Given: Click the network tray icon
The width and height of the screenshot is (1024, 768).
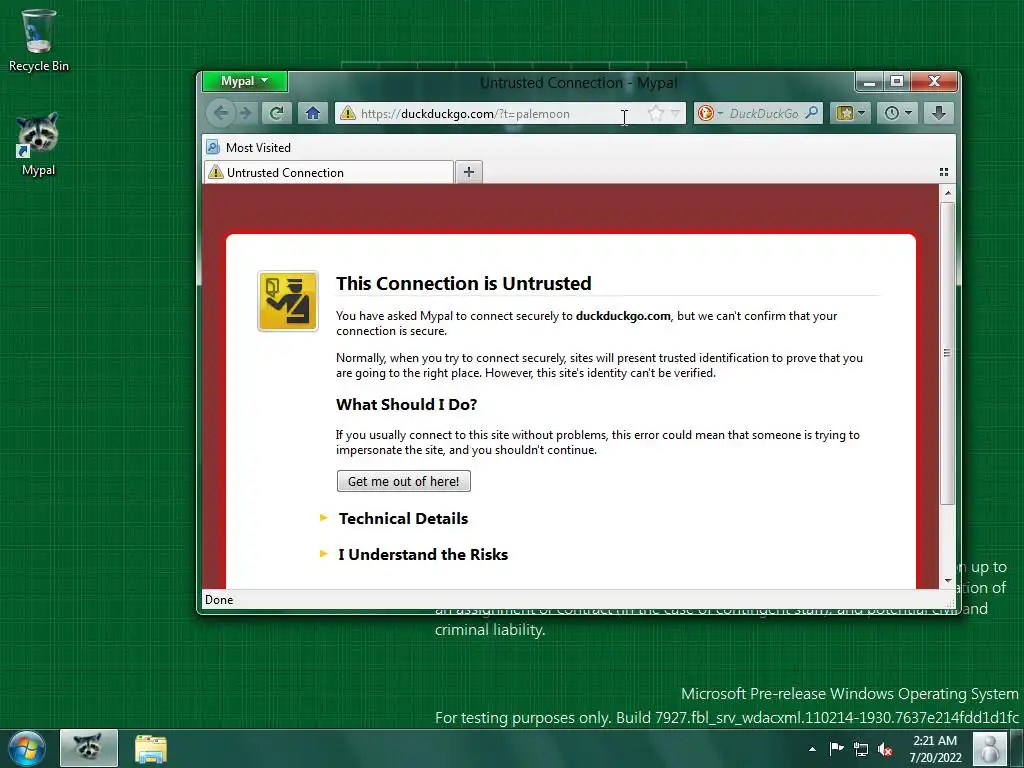Looking at the screenshot, I should pyautogui.click(x=861, y=750).
